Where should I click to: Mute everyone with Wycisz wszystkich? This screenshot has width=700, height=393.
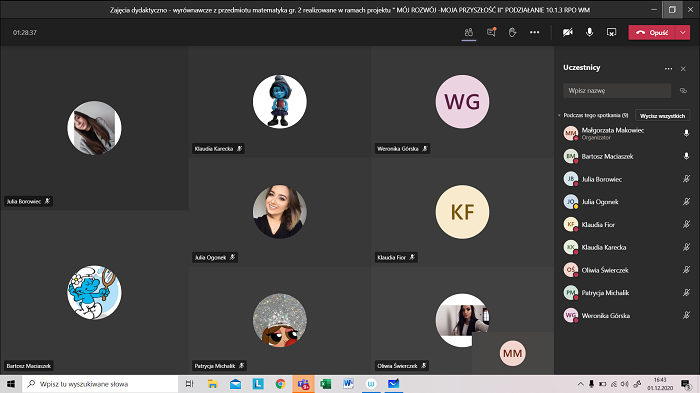coord(662,116)
